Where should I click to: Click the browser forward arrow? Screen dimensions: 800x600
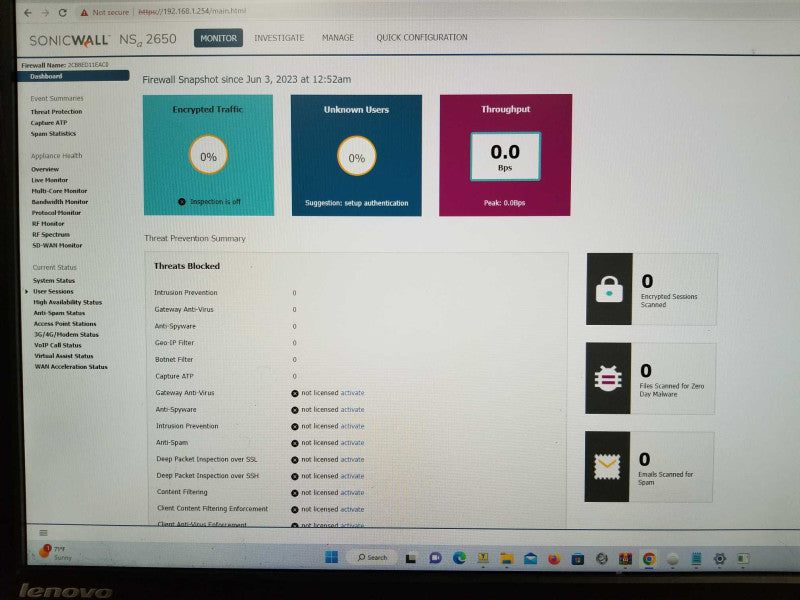[x=45, y=13]
